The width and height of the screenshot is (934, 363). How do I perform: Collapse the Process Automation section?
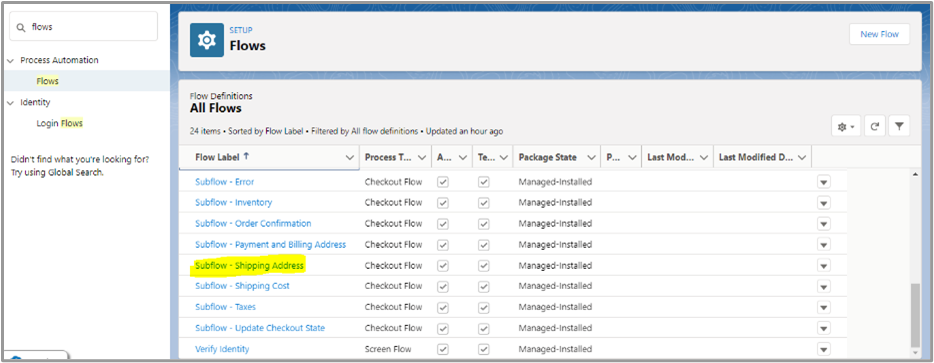(x=10, y=60)
